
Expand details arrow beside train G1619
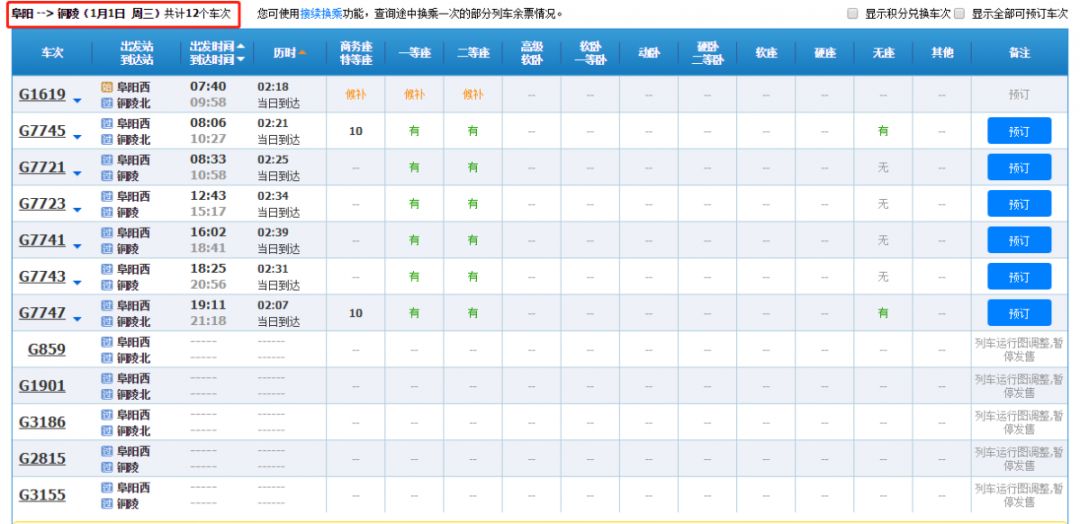point(77,101)
